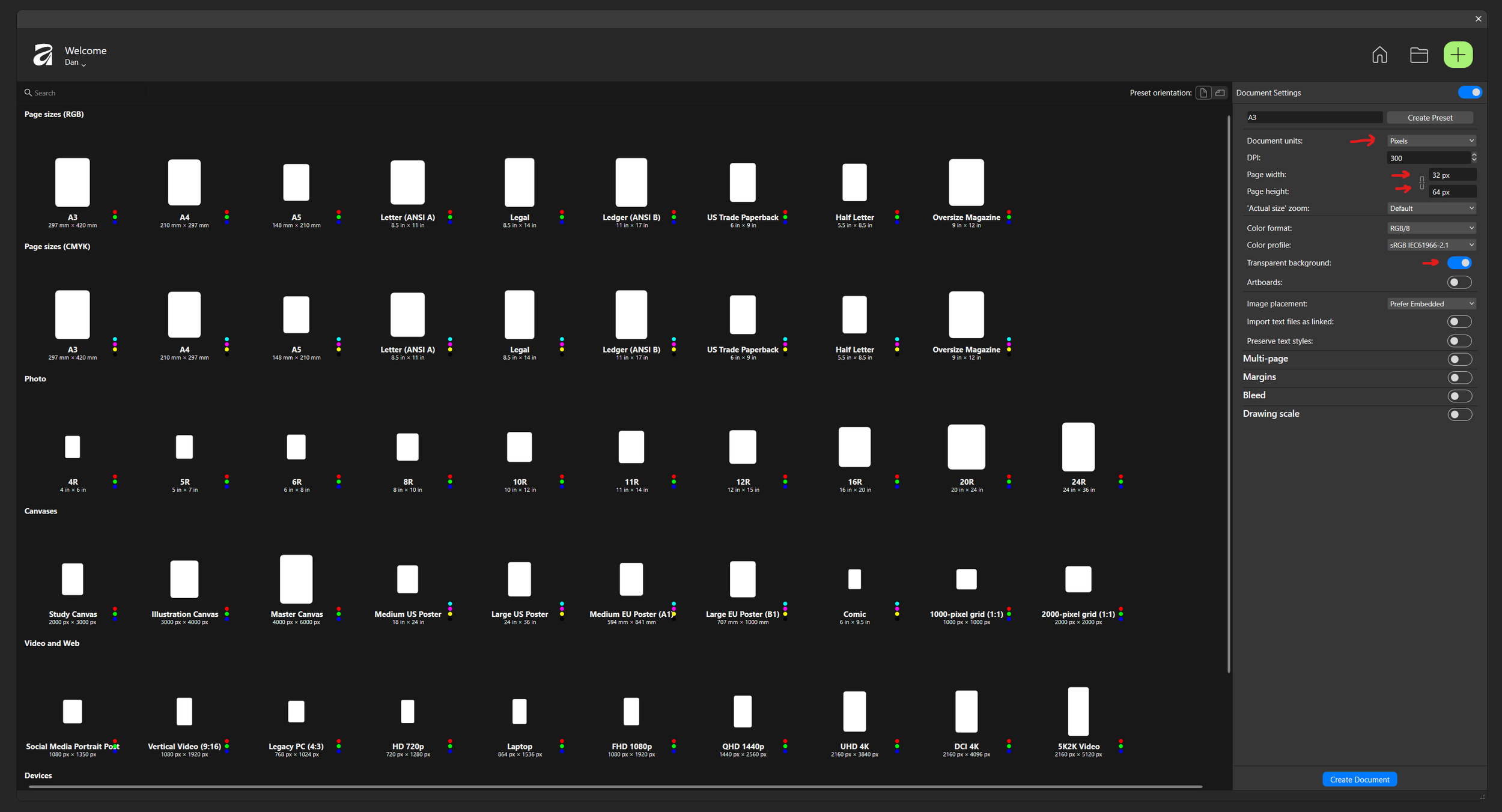Enable the Artboards toggle
The height and width of the screenshot is (812, 1502).
pyautogui.click(x=1459, y=282)
